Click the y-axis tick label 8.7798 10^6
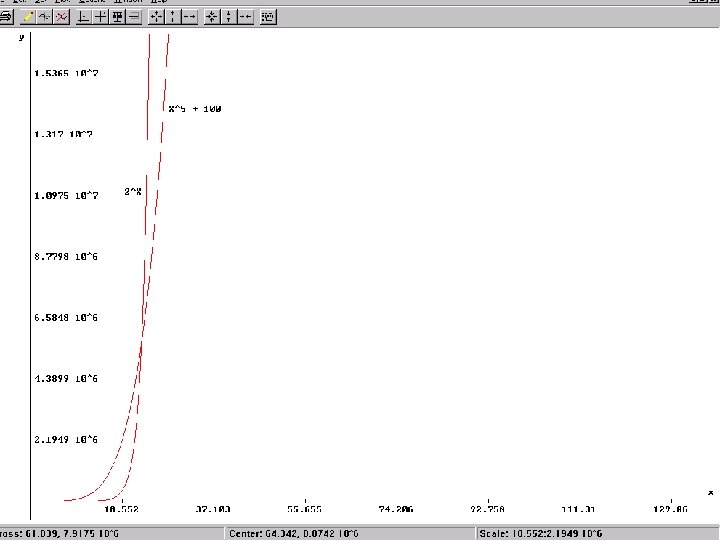The width and height of the screenshot is (720, 540). [x=66, y=257]
